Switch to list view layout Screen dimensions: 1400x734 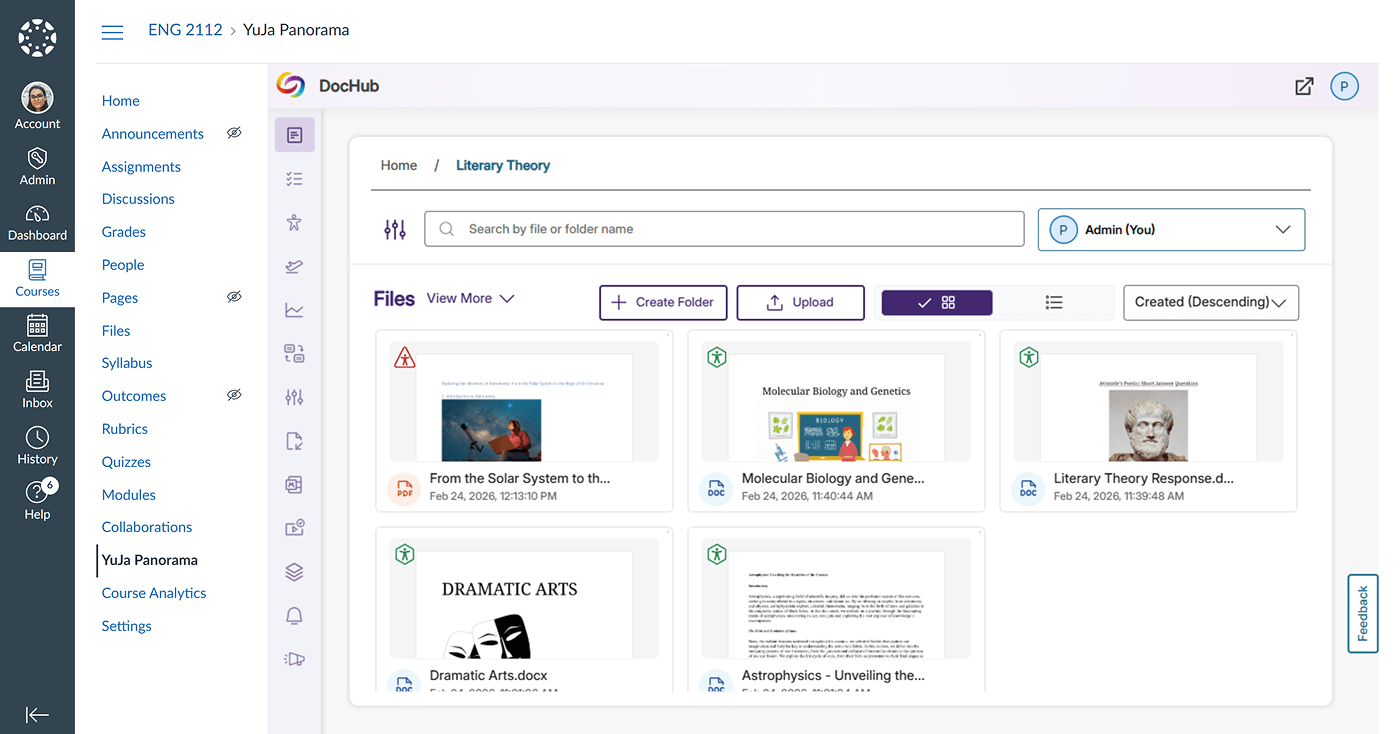pyautogui.click(x=1053, y=303)
